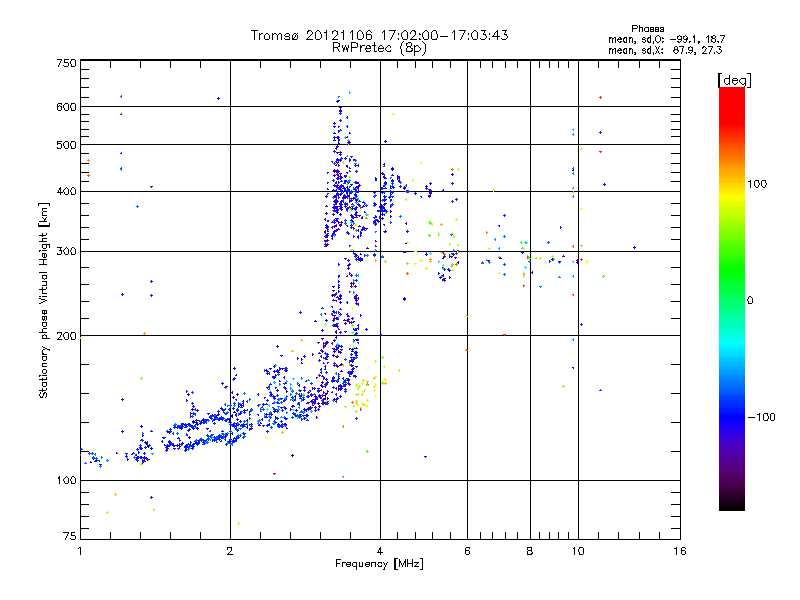Click the colorbar tick label '0'
800x600 pixels.
click(750, 301)
